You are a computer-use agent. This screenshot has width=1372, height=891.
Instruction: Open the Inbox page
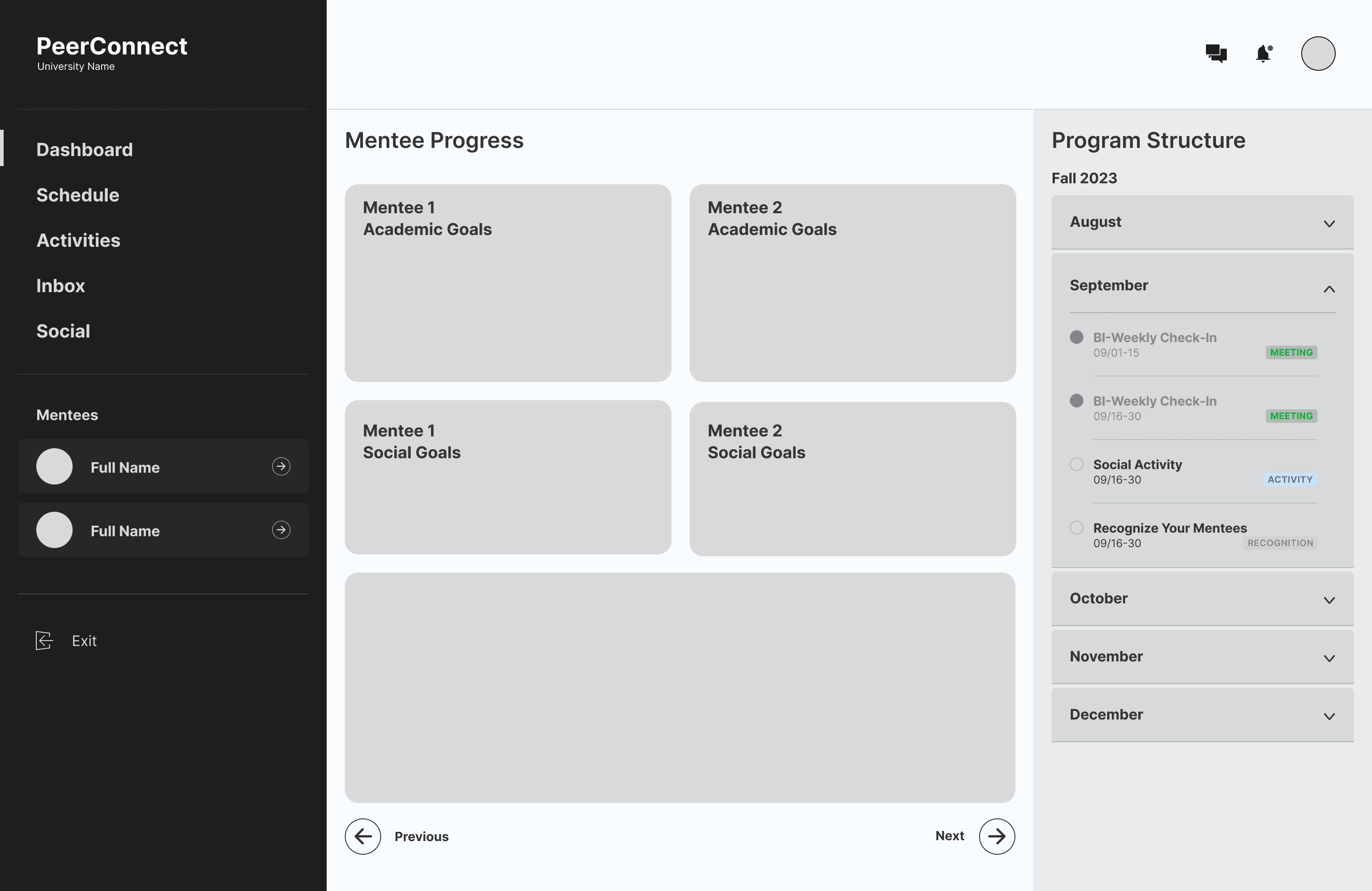click(x=60, y=286)
